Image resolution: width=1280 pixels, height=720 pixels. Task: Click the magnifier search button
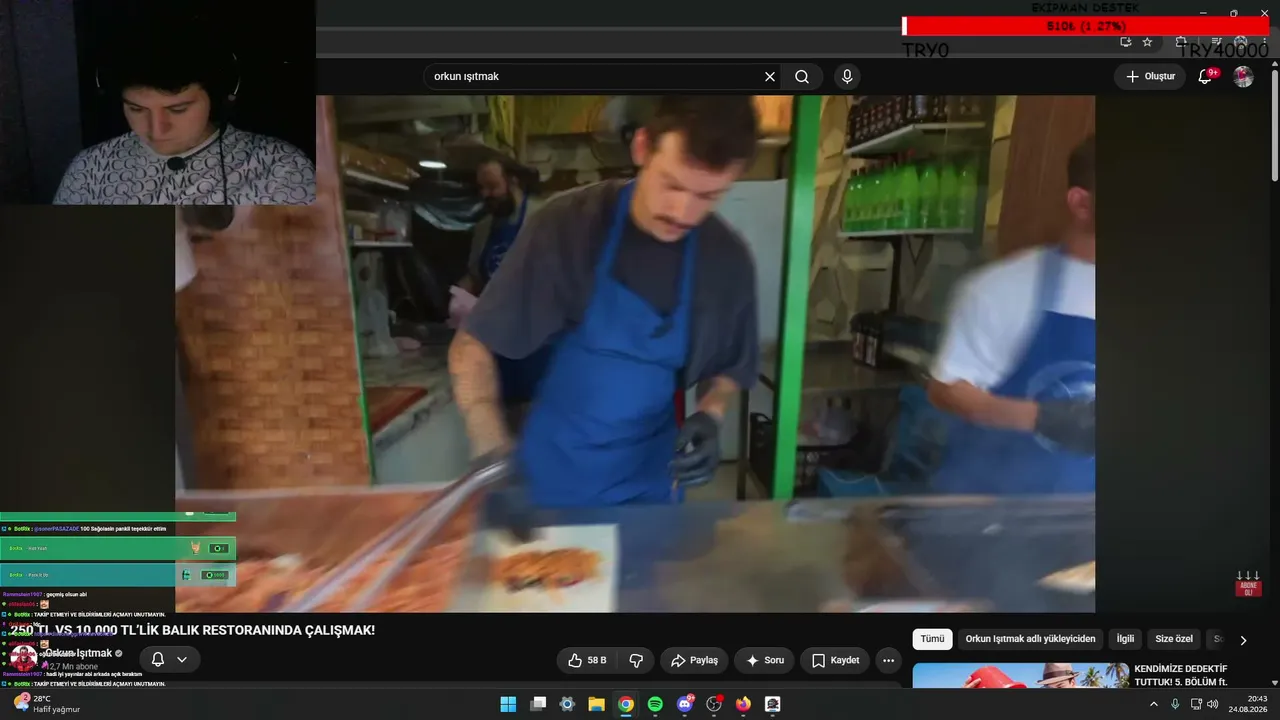[x=802, y=77]
